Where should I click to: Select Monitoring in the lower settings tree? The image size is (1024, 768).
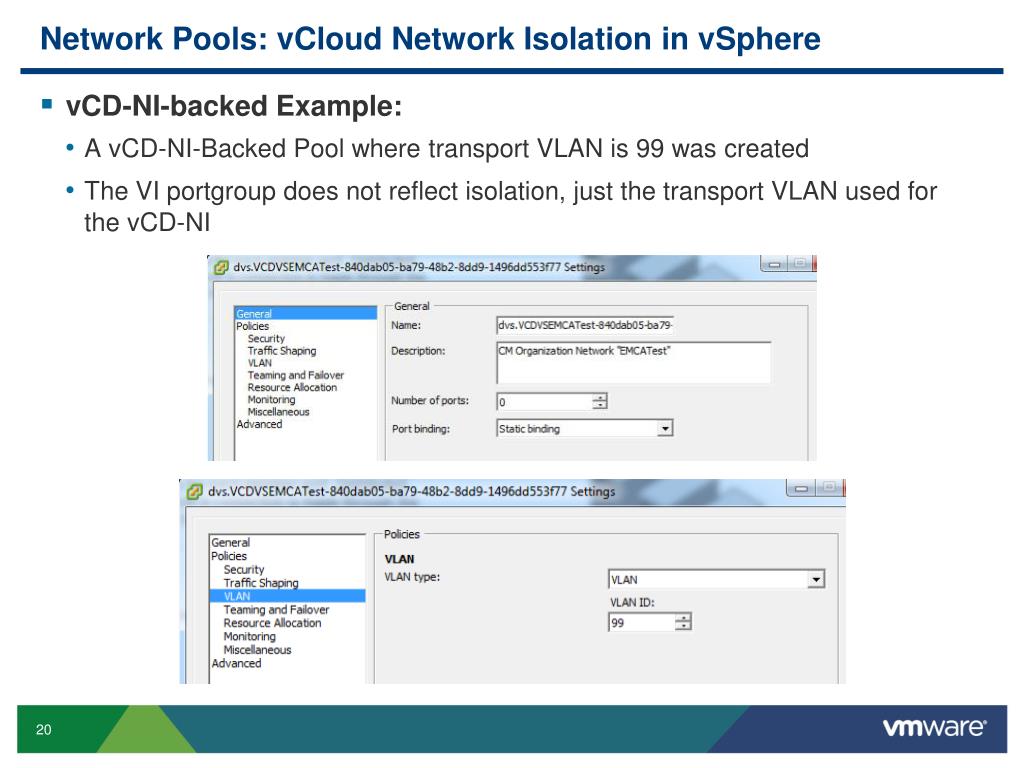249,636
